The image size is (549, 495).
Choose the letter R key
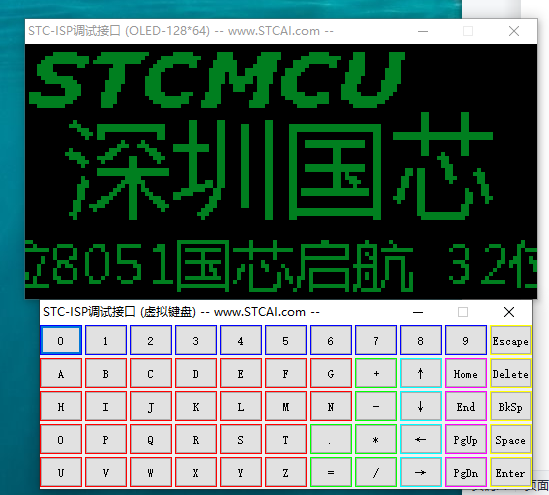(x=196, y=439)
